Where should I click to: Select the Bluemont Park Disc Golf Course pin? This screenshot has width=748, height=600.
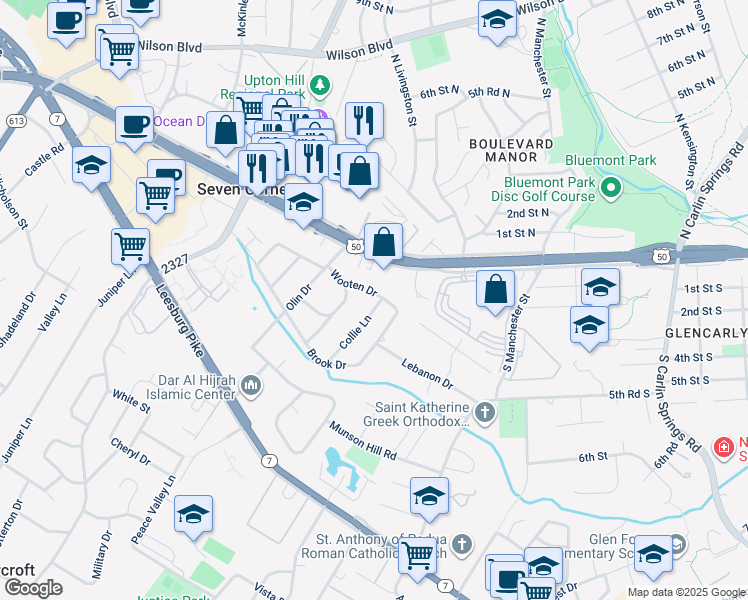pos(610,188)
